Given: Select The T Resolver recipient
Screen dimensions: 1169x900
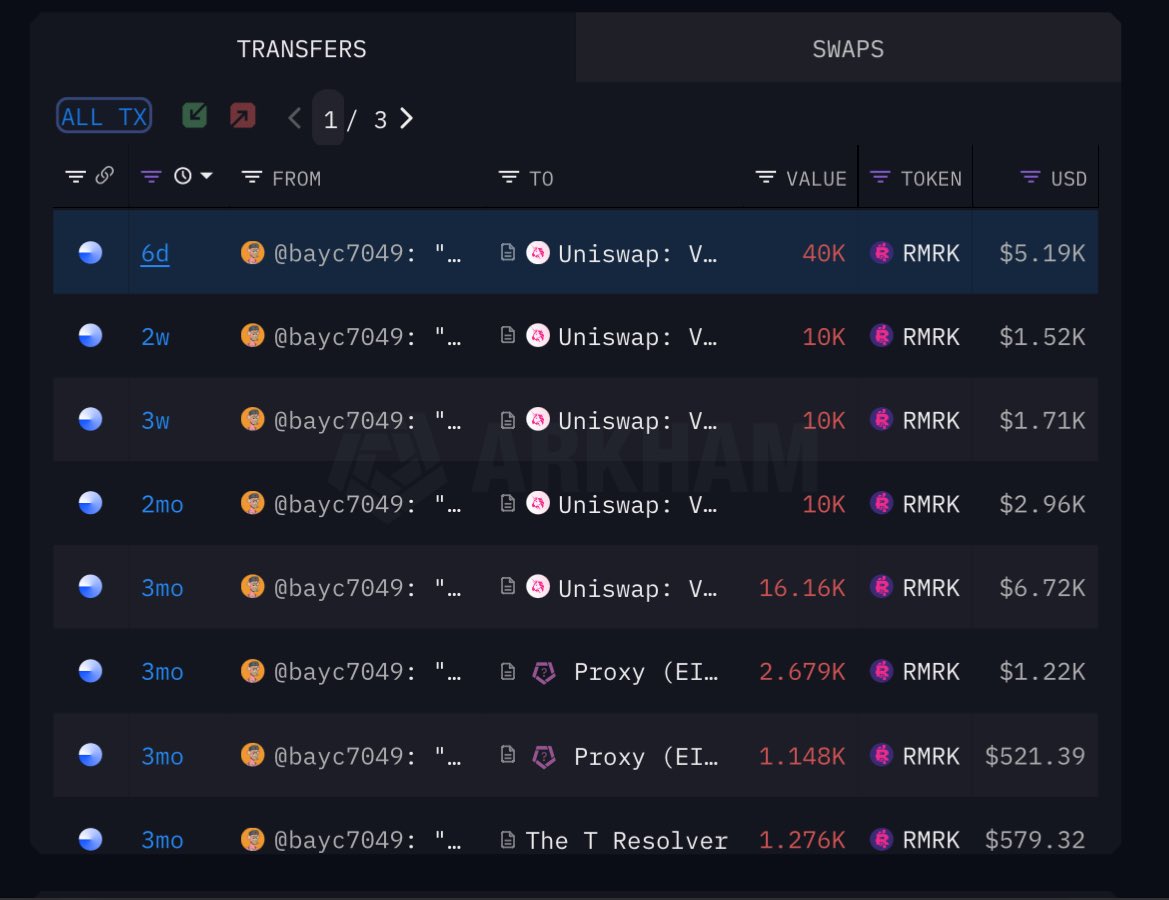Looking at the screenshot, I should pyautogui.click(x=626, y=840).
